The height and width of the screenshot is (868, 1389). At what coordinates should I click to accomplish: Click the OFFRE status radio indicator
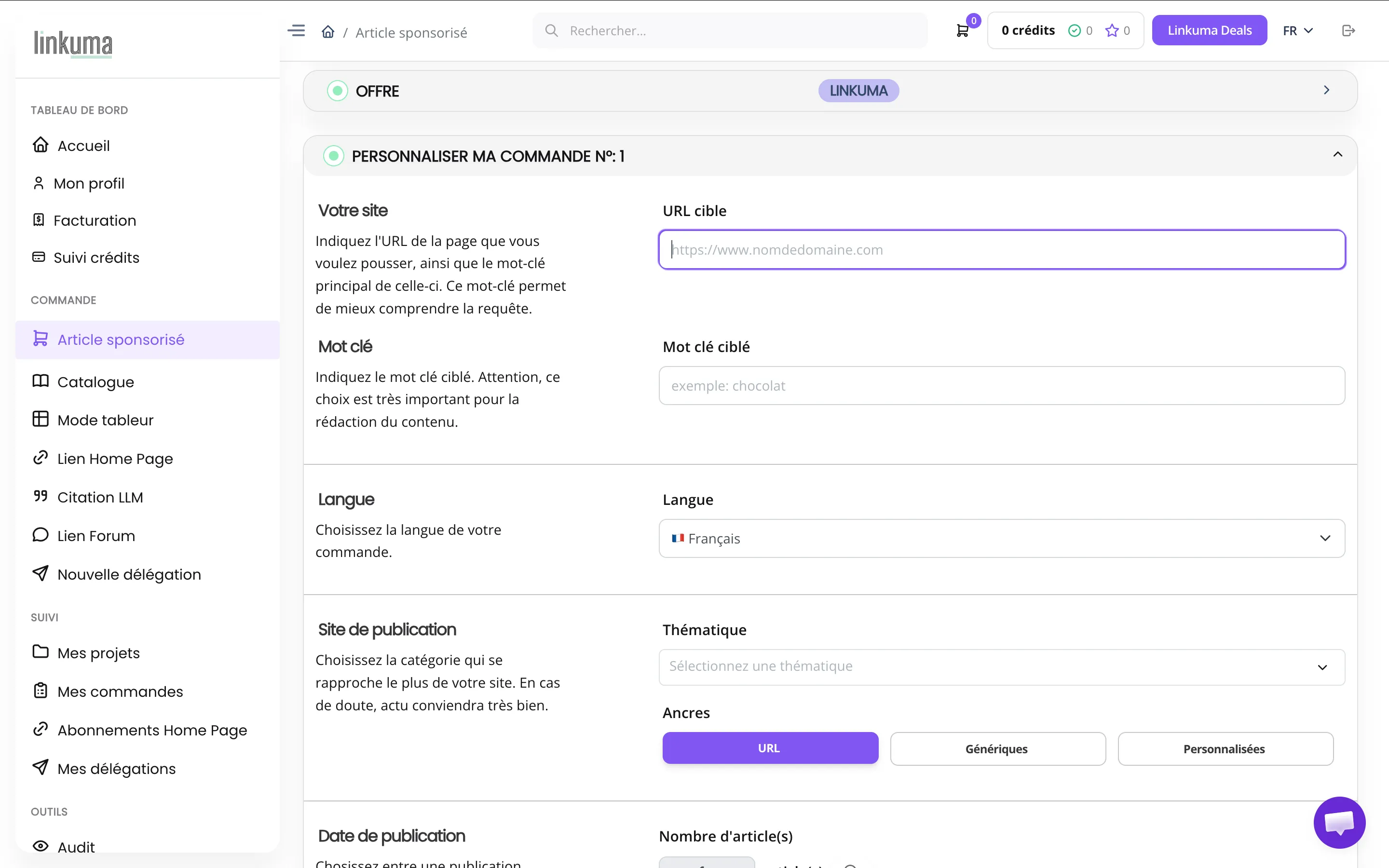tap(338, 91)
